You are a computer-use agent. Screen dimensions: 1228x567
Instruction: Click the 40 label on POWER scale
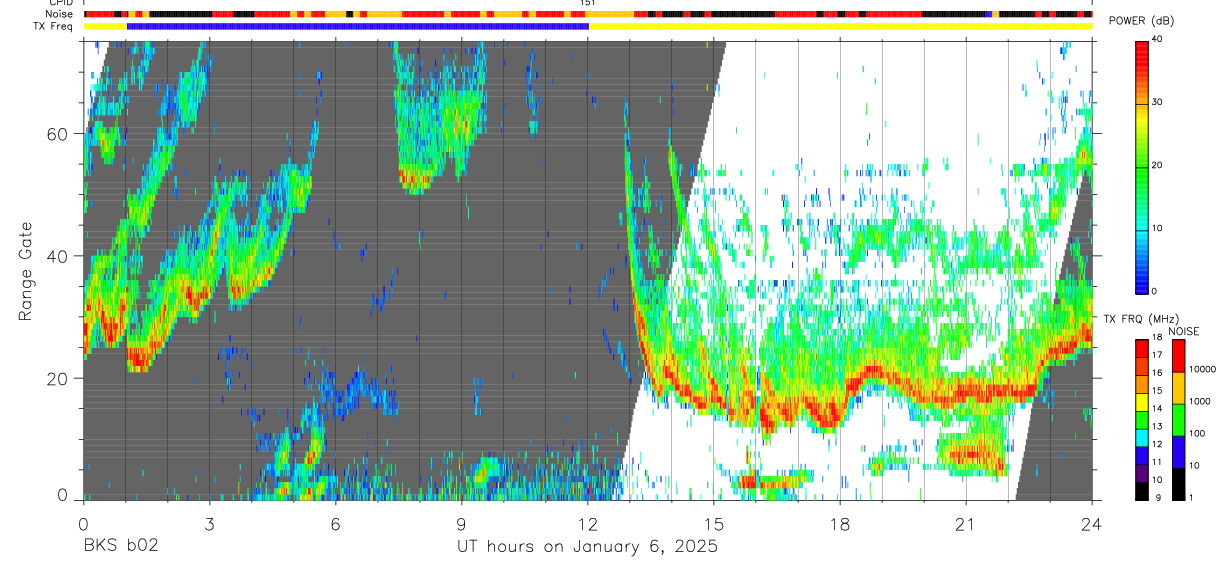point(1157,39)
